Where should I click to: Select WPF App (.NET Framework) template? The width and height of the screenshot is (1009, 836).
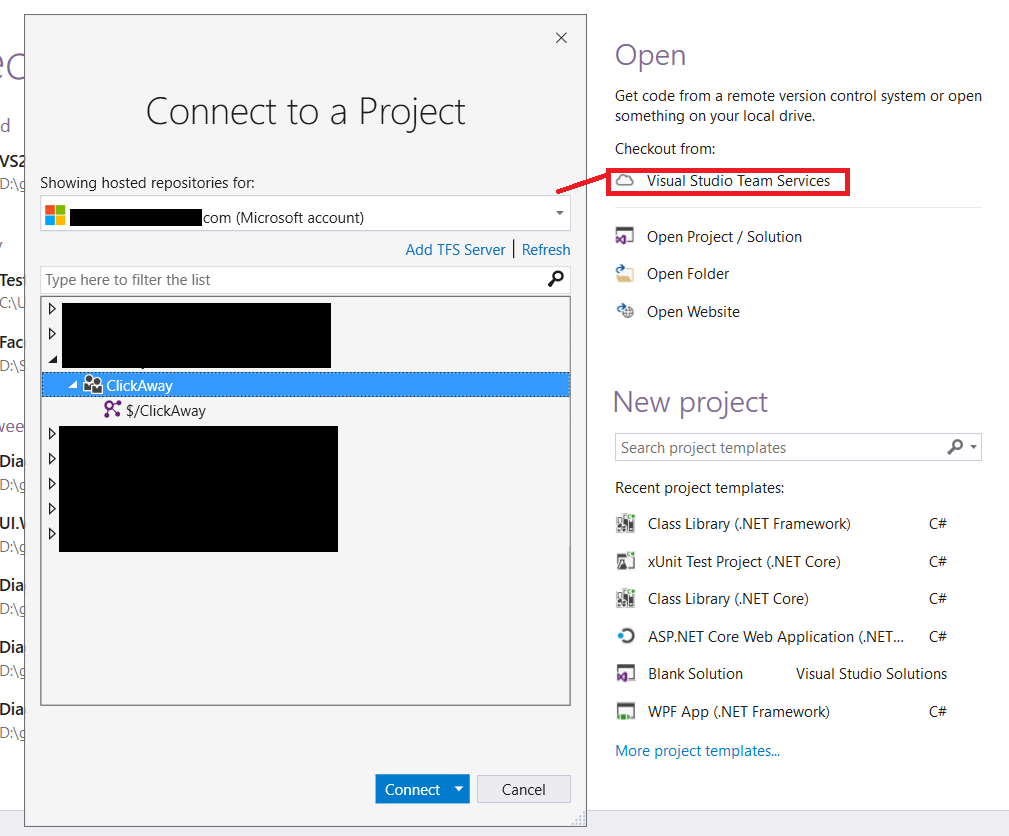pyautogui.click(x=739, y=712)
